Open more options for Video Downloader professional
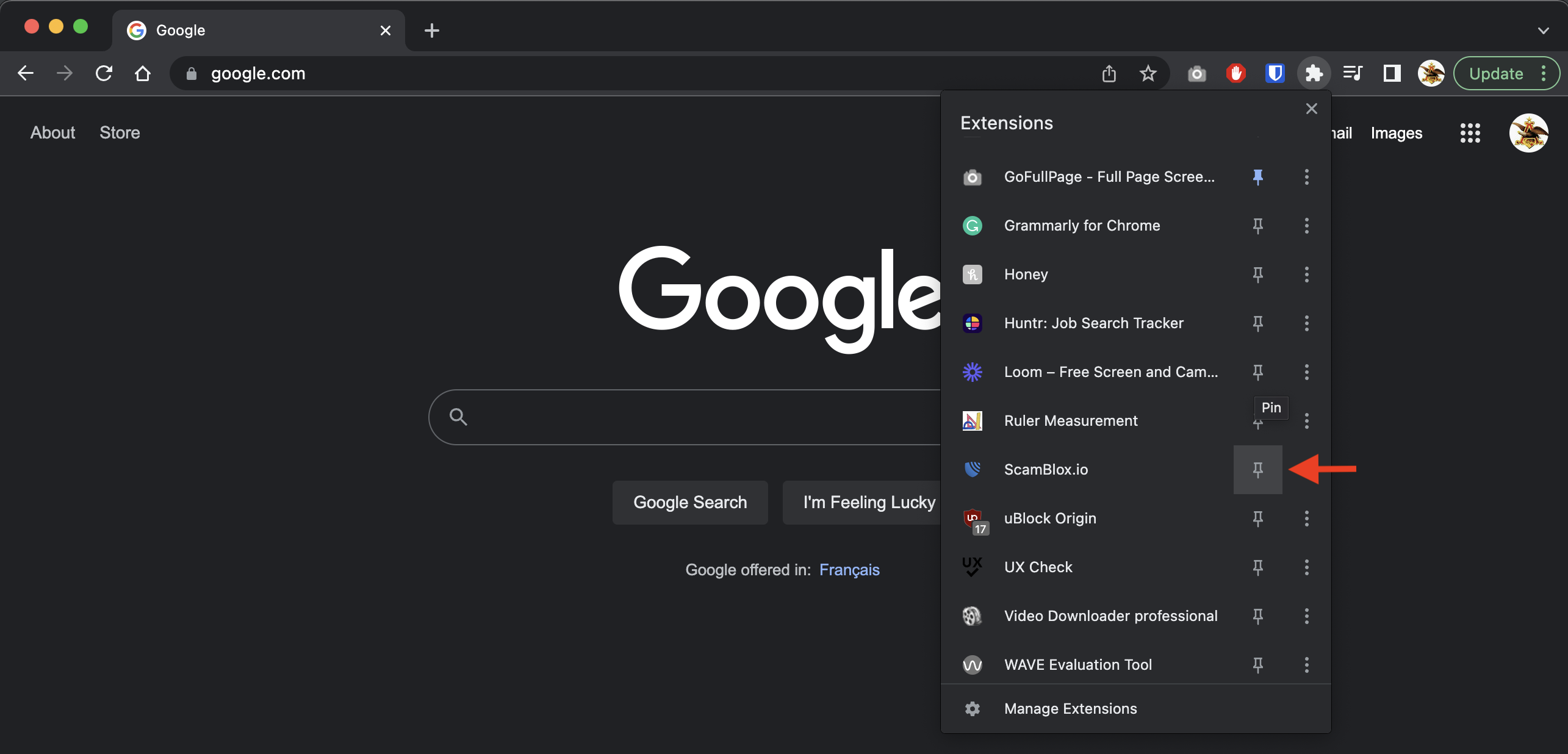1568x754 pixels. (1307, 616)
